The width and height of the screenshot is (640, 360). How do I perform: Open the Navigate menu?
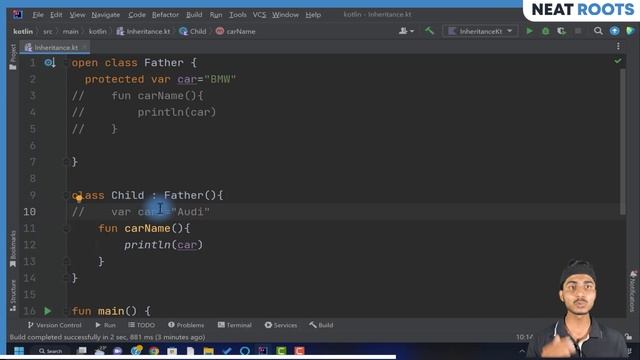coord(106,15)
